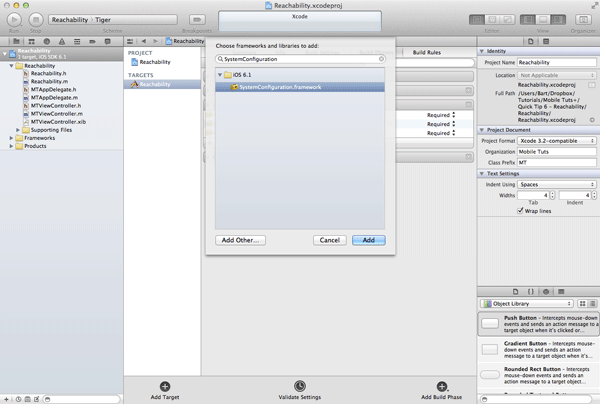Show the Debug navigator
Image resolution: width=600 pixels, height=404 pixels.
(77, 41)
